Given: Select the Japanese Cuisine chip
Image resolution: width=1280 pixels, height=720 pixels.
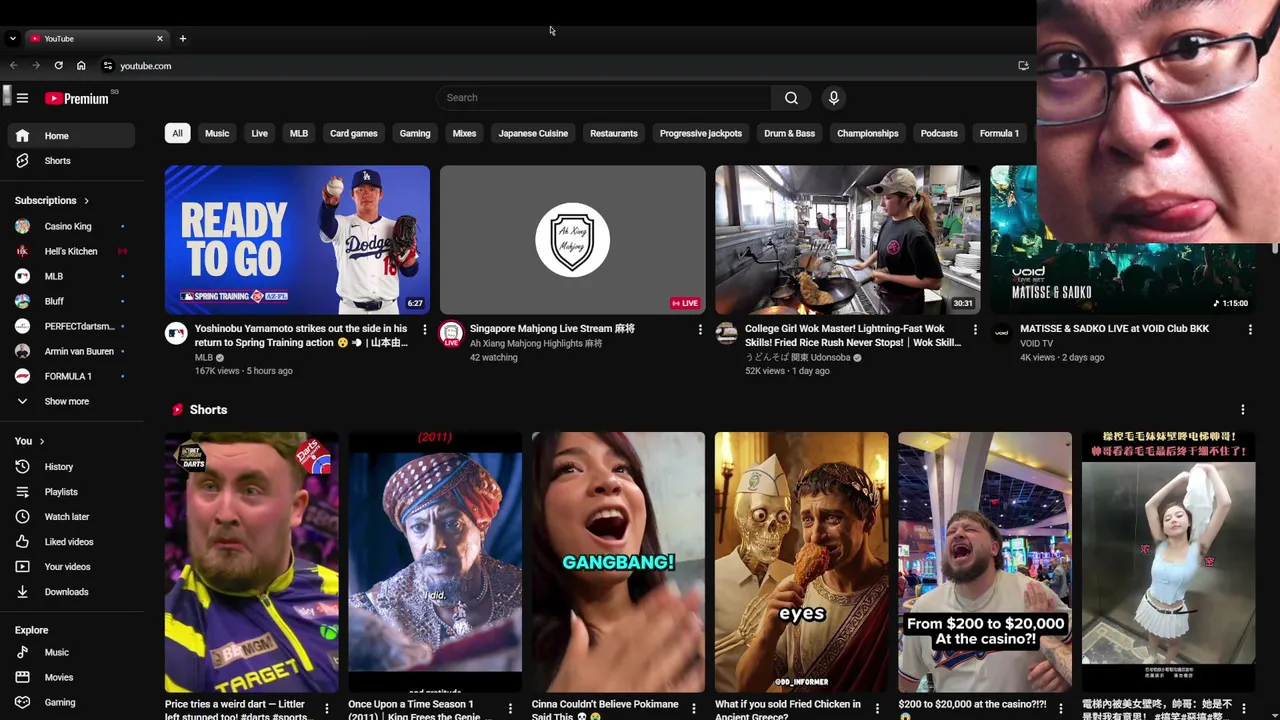Looking at the screenshot, I should pos(533,133).
